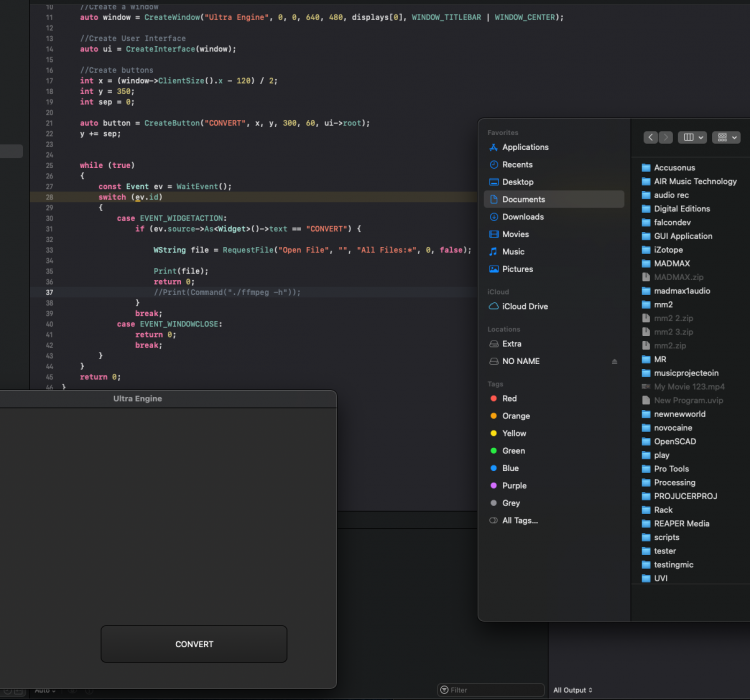
Task: Click the CONVERT button
Action: pyautogui.click(x=194, y=644)
